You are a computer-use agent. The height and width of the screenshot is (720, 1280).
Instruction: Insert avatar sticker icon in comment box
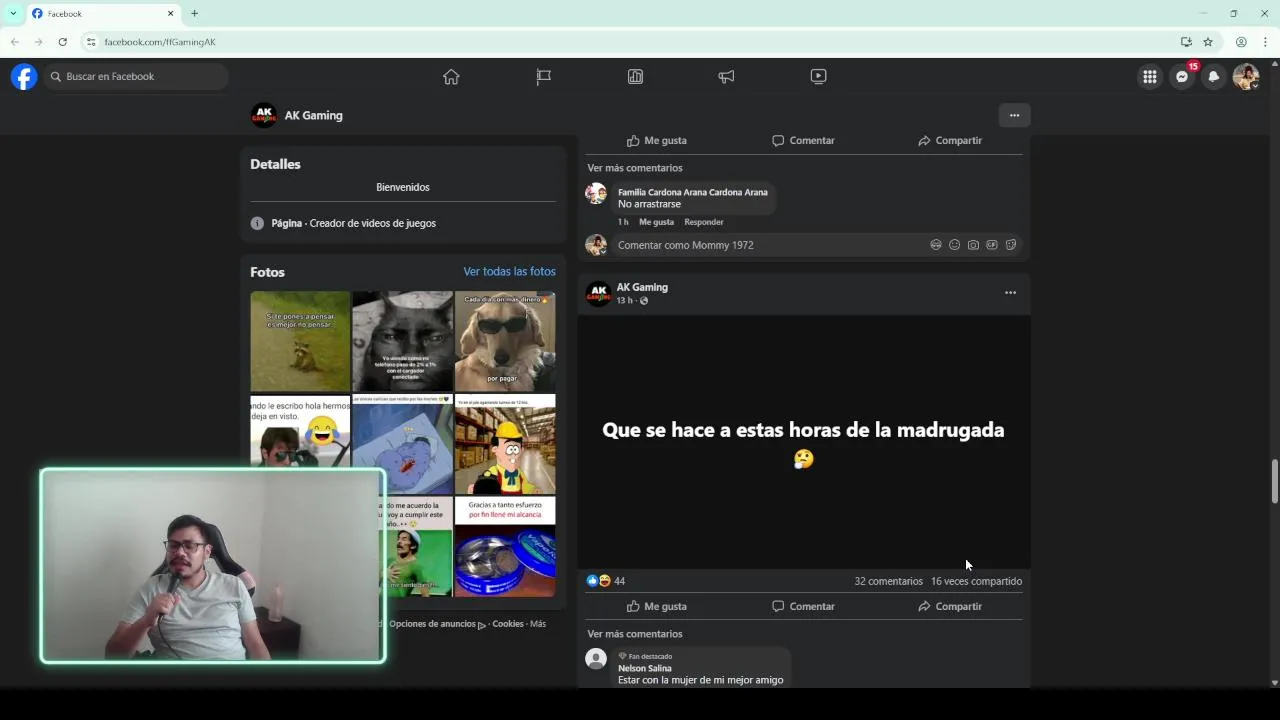click(x=936, y=245)
